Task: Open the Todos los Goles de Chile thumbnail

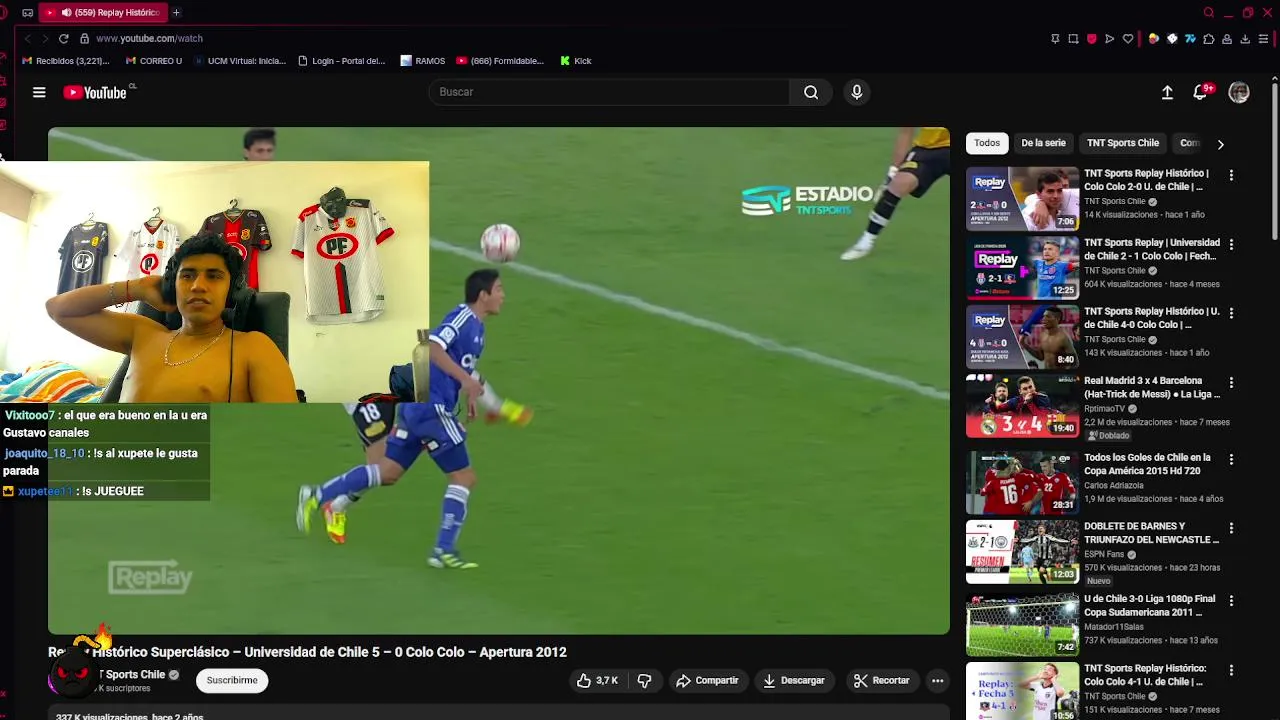Action: [1022, 483]
